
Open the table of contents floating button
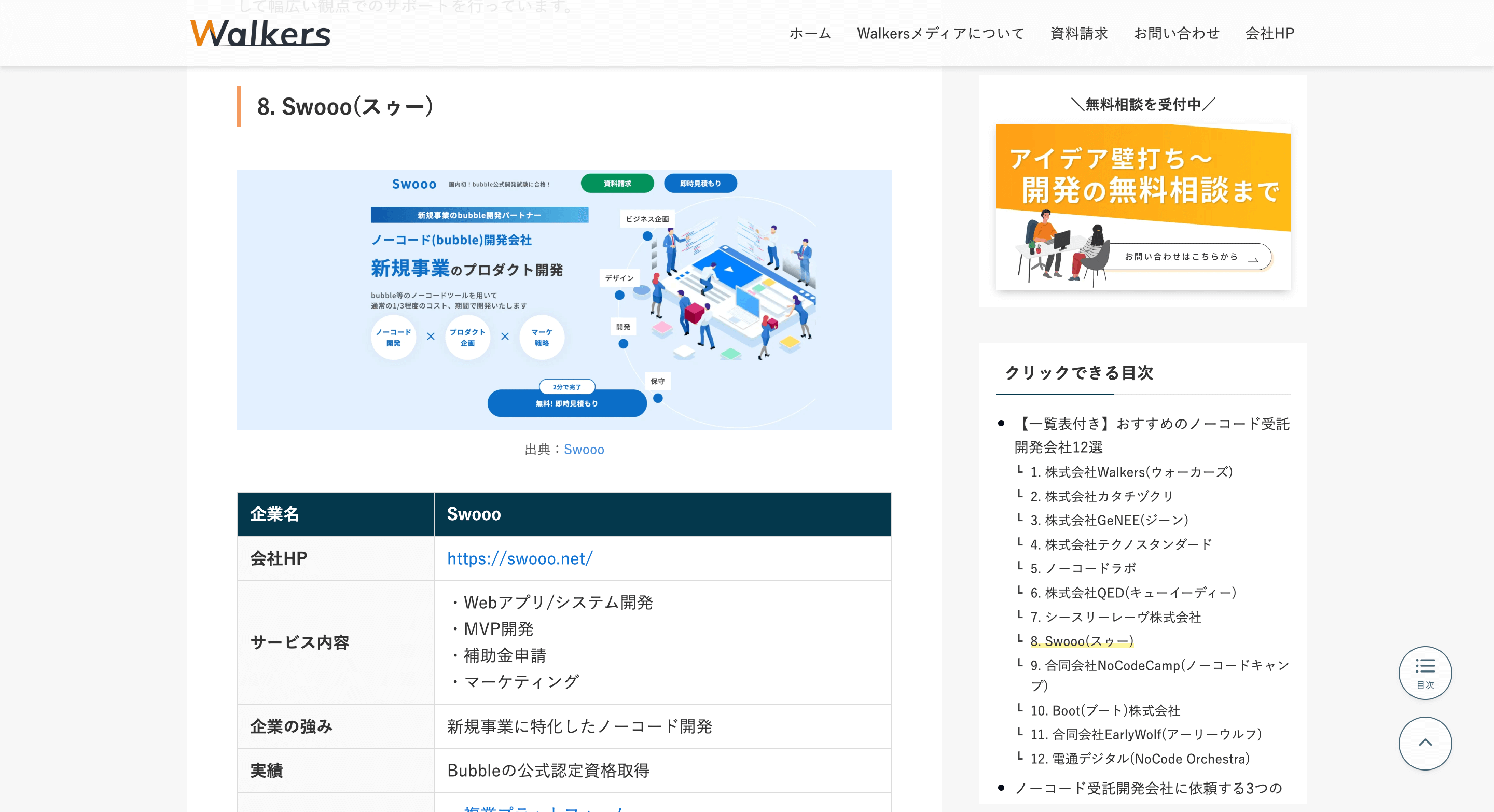[1424, 673]
